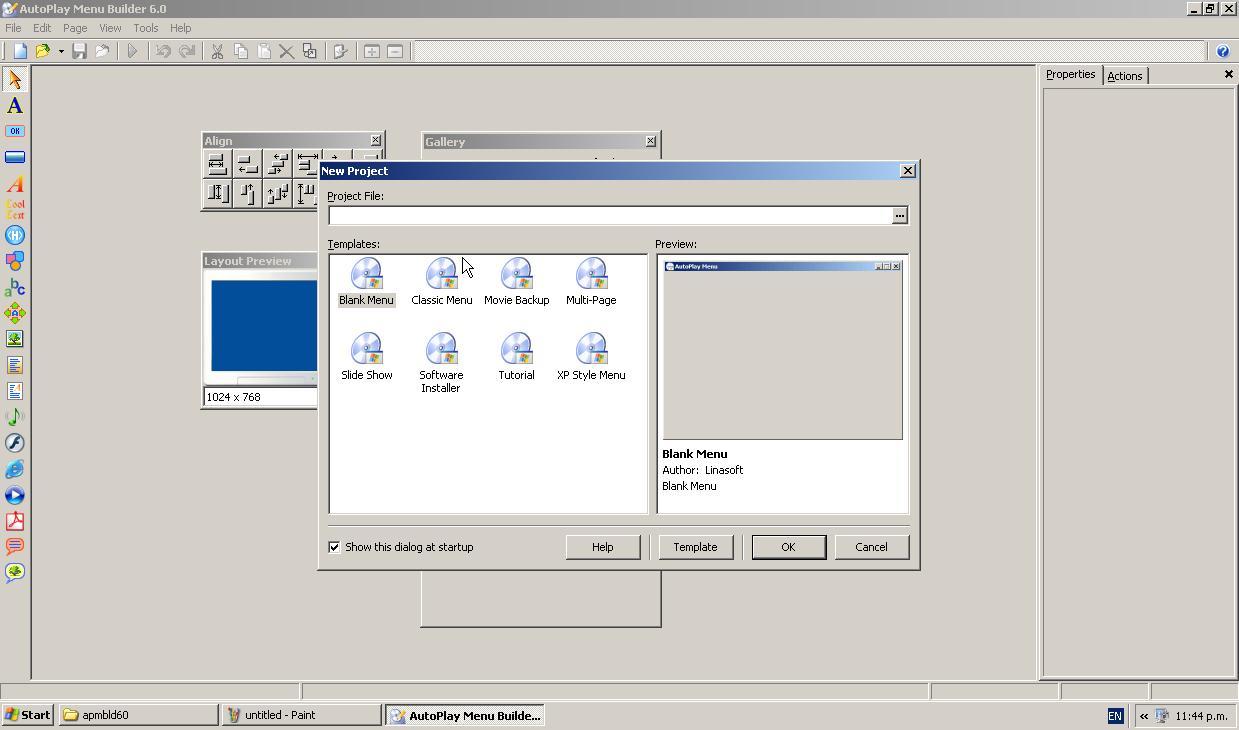Screen dimensions: 1239x730
Task: Select the Movie Backup template
Action: 516,280
